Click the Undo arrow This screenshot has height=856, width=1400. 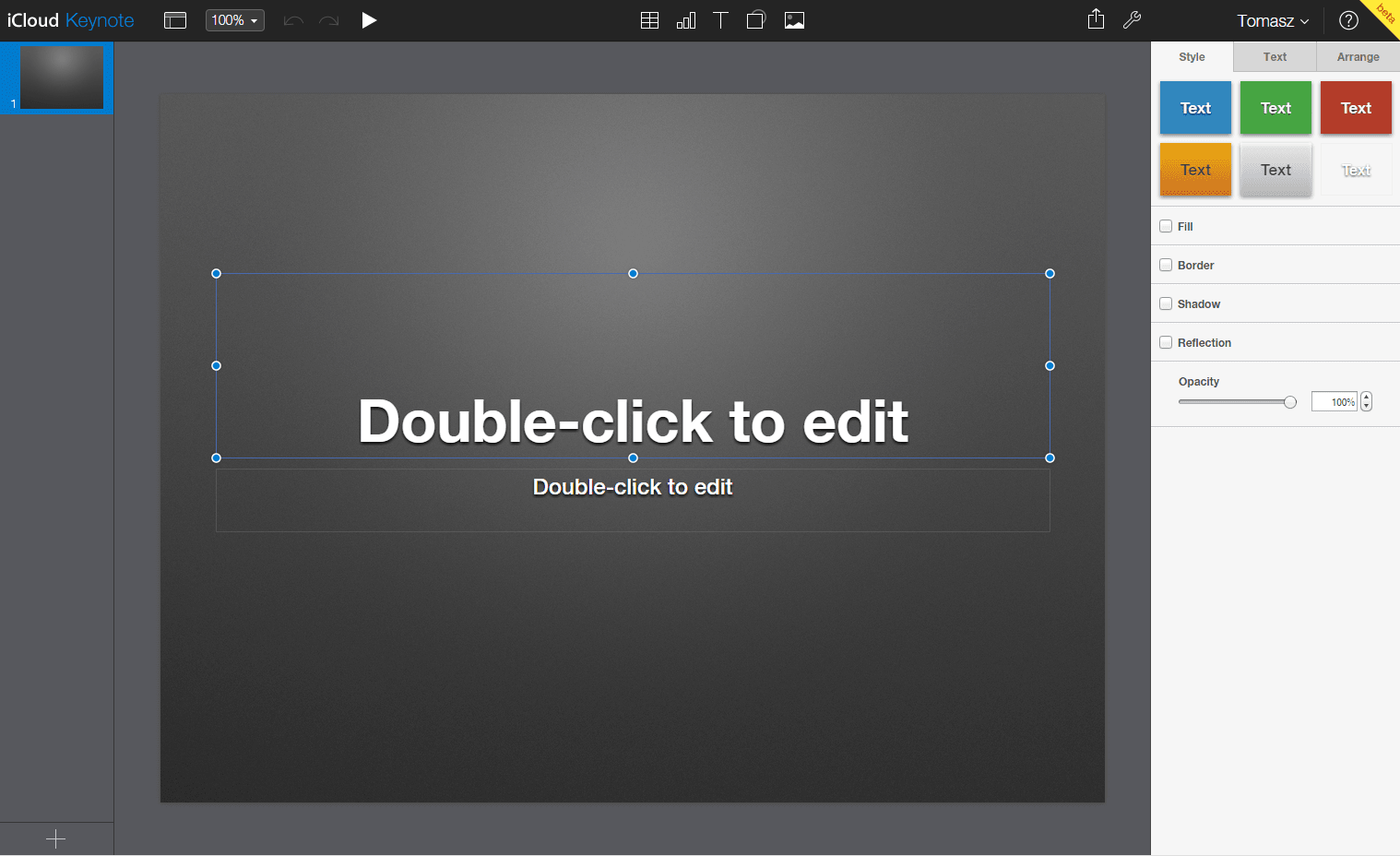click(293, 20)
